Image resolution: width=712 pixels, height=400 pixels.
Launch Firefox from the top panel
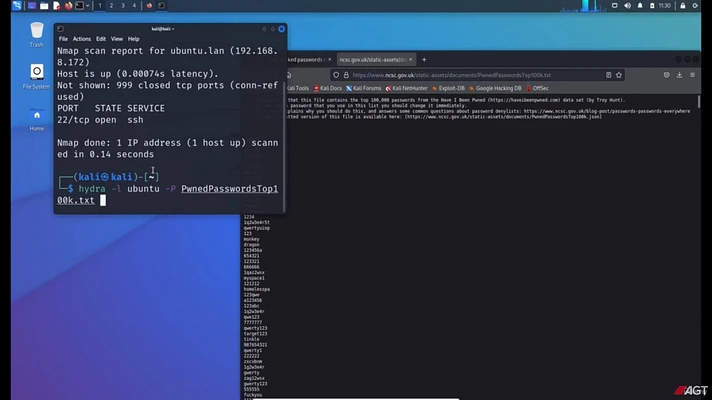point(68,5)
